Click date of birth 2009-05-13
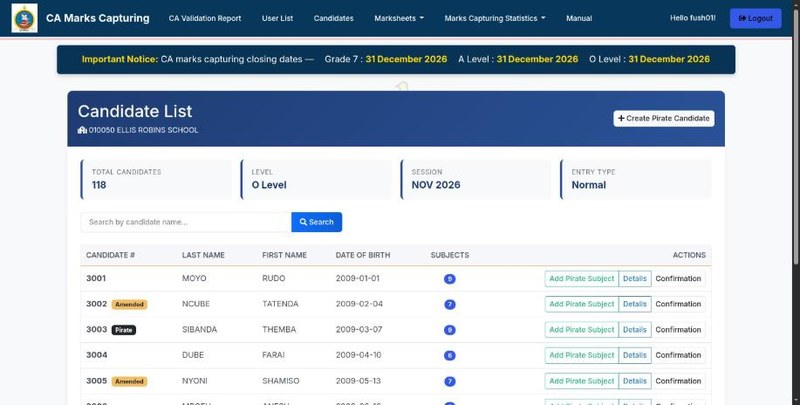 point(358,381)
